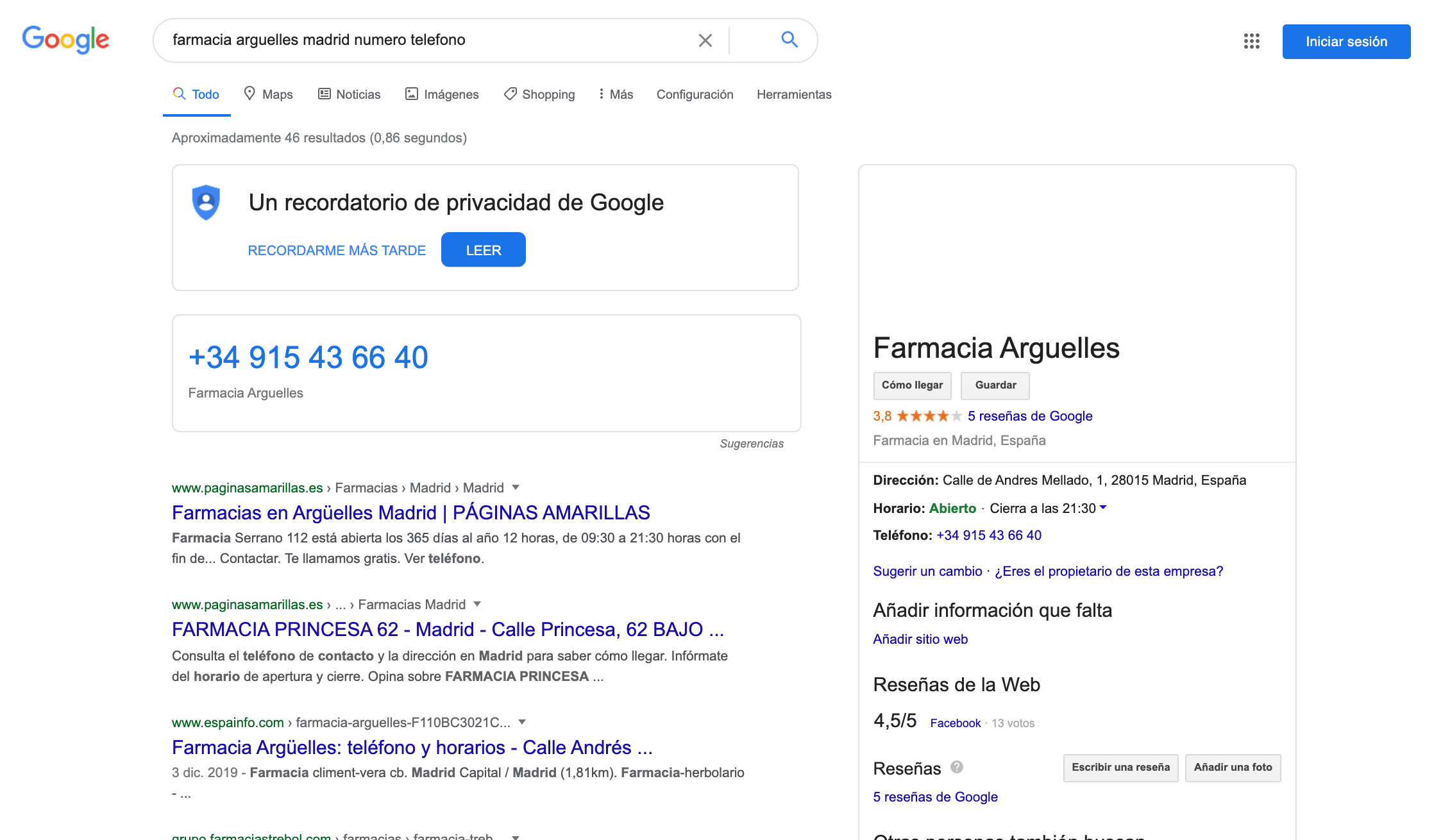Viewport: 1434px width, 840px height.
Task: Click the phone number +34 915 43 66 40 in the result card
Action: (x=308, y=357)
